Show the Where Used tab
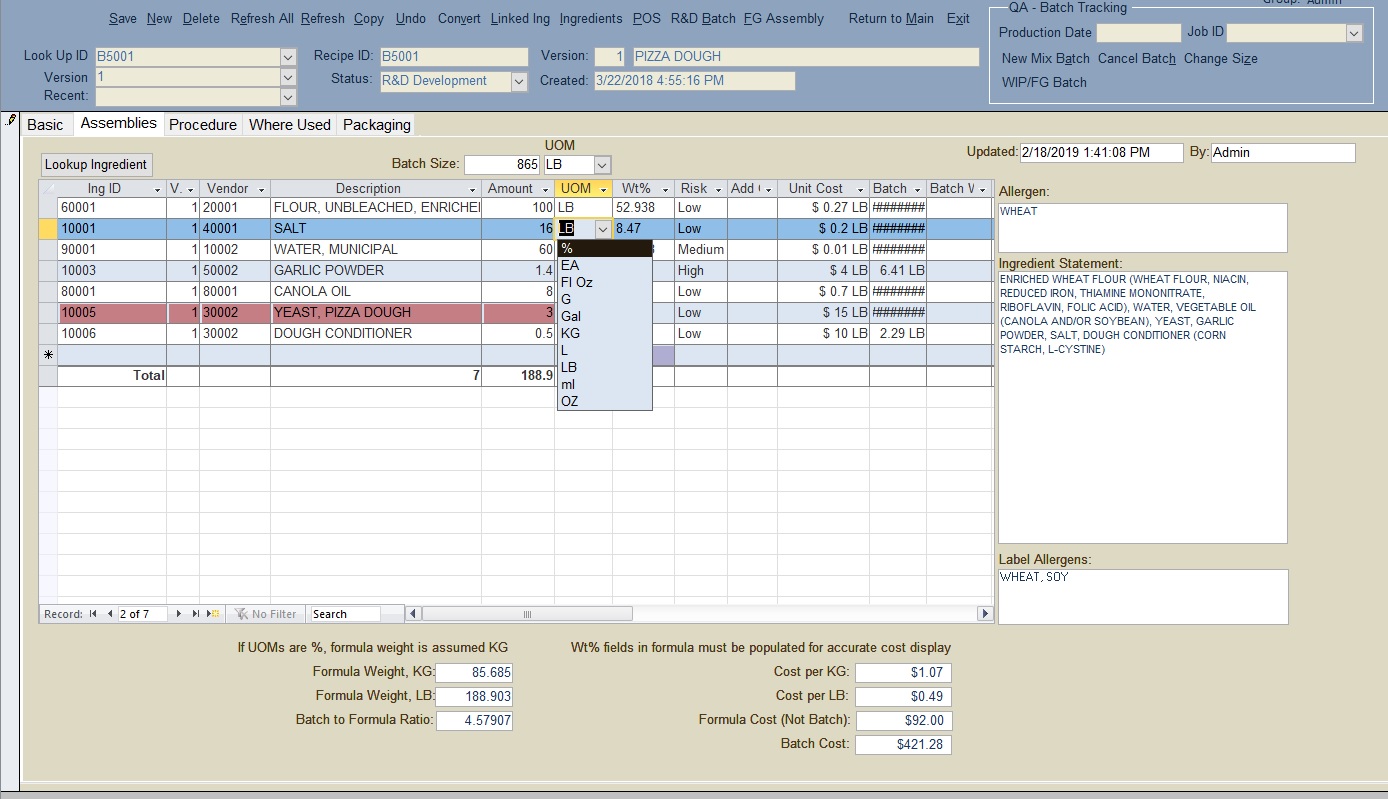 [290, 125]
